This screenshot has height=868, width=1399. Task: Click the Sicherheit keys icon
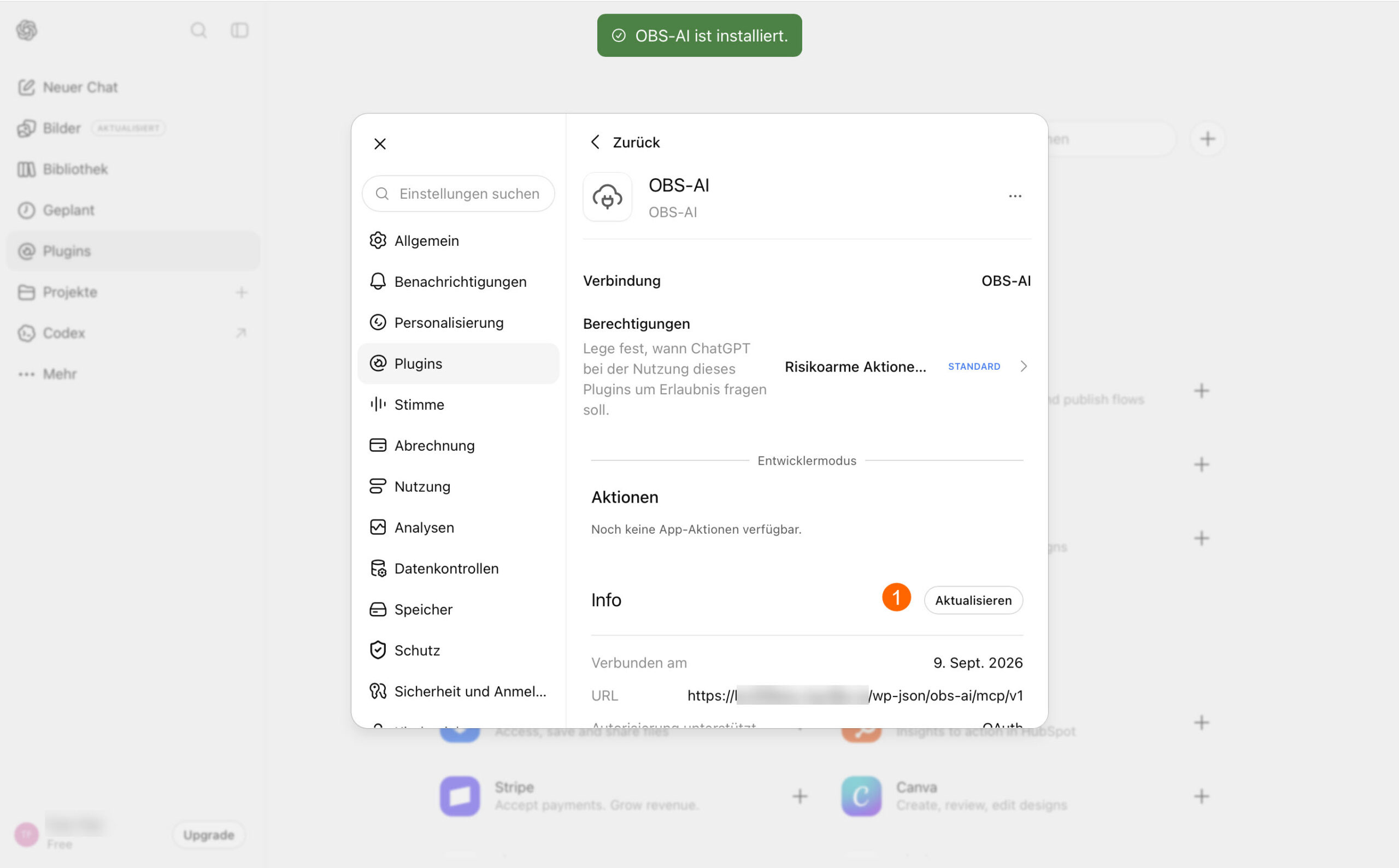tap(377, 691)
